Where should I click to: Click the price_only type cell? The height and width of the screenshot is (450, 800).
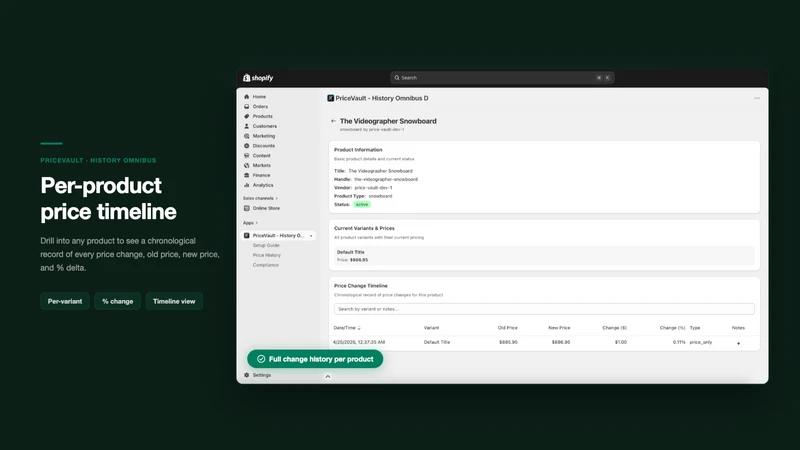(701, 342)
